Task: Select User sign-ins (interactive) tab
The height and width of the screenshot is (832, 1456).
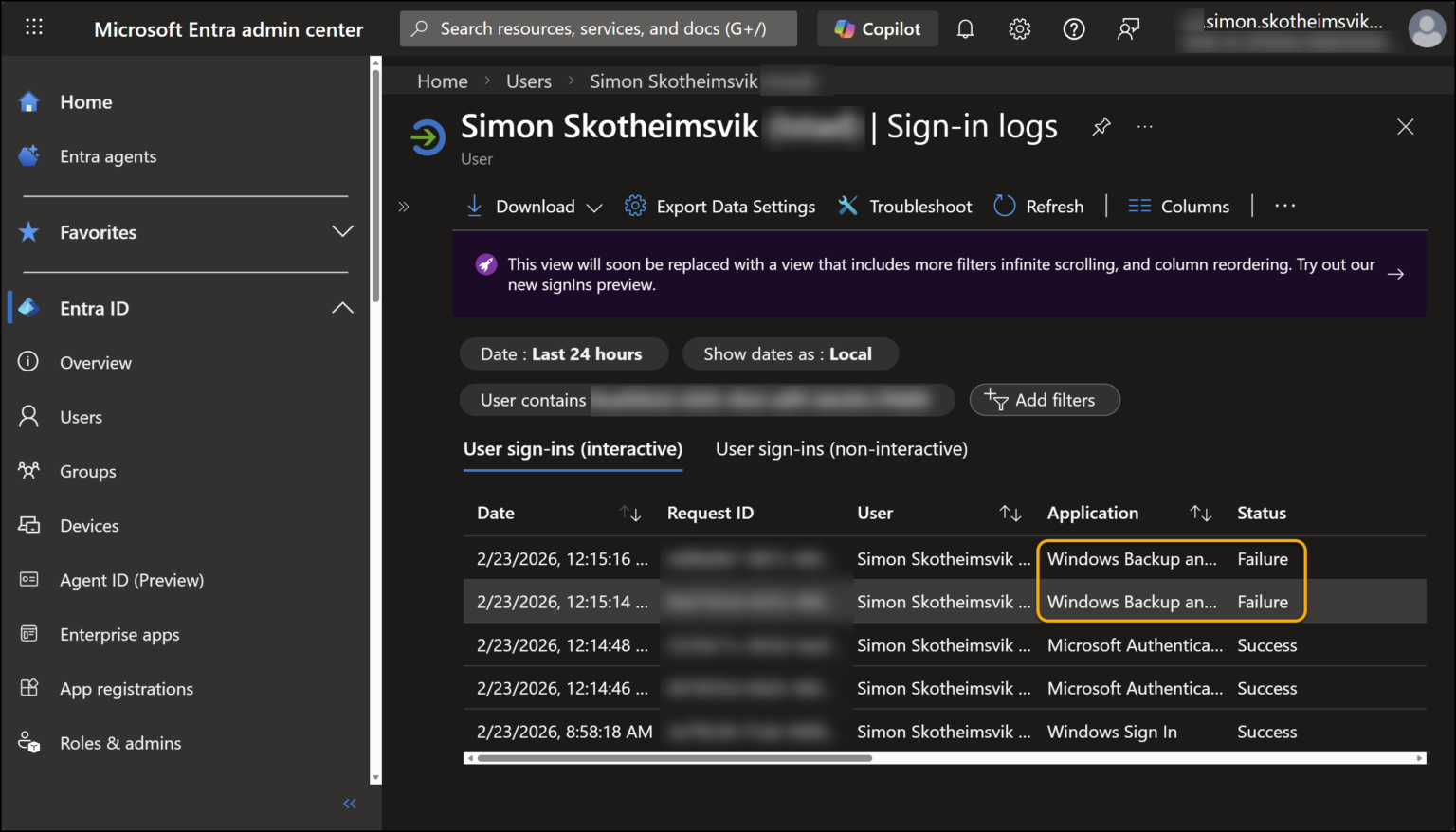Action: click(x=573, y=449)
